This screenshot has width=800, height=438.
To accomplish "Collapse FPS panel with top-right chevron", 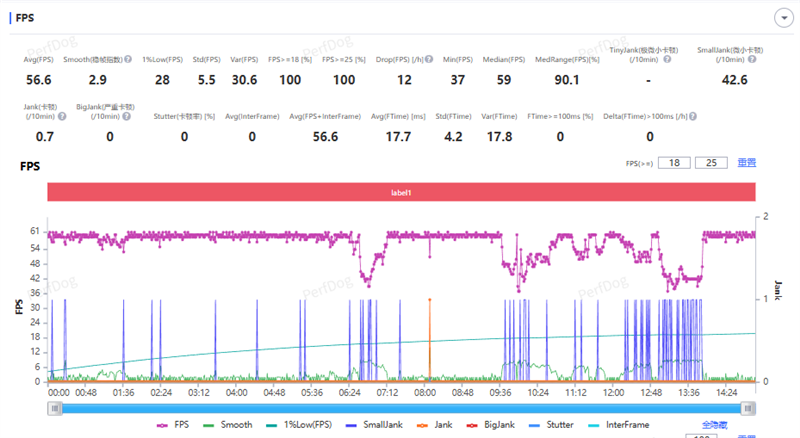I will 782,17.
